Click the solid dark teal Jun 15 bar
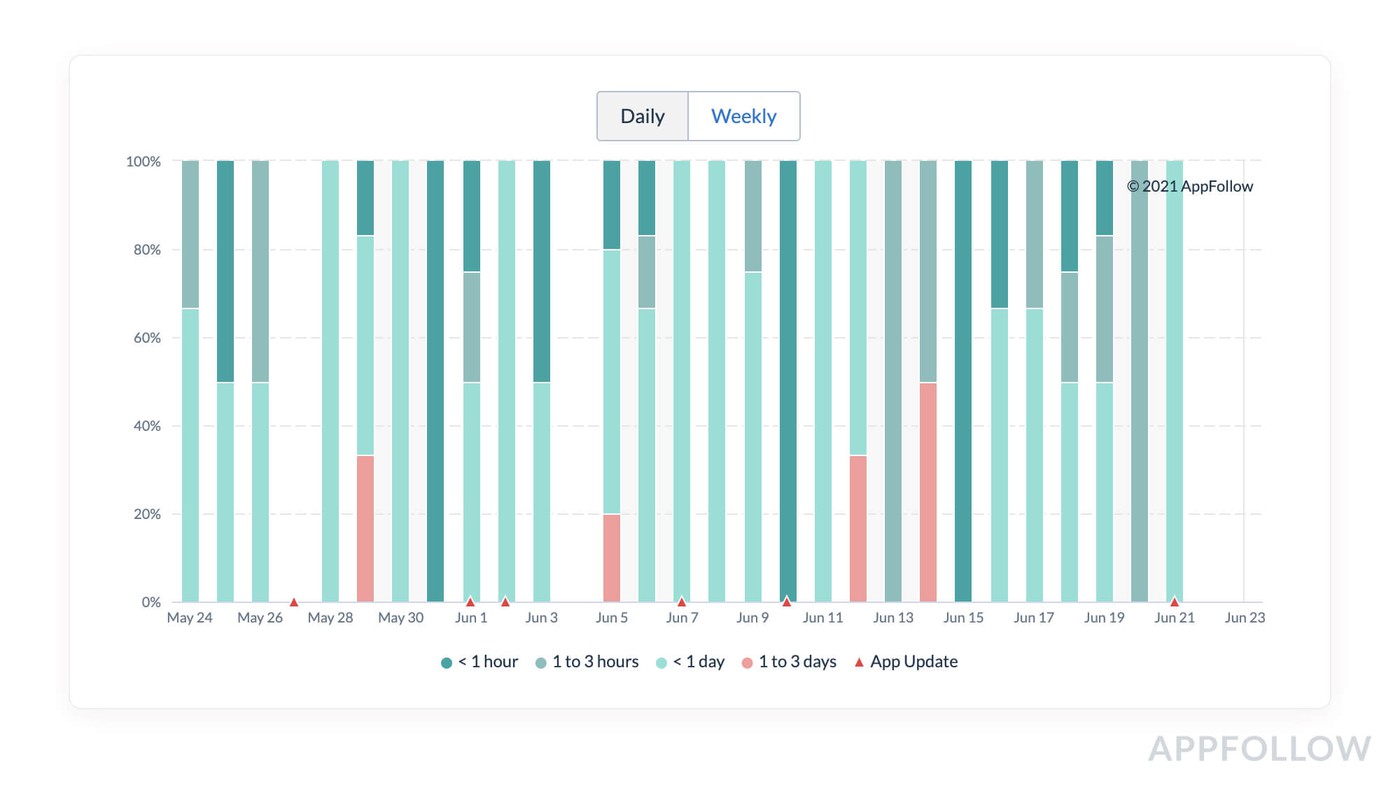The height and width of the screenshot is (789, 1400). pos(963,380)
